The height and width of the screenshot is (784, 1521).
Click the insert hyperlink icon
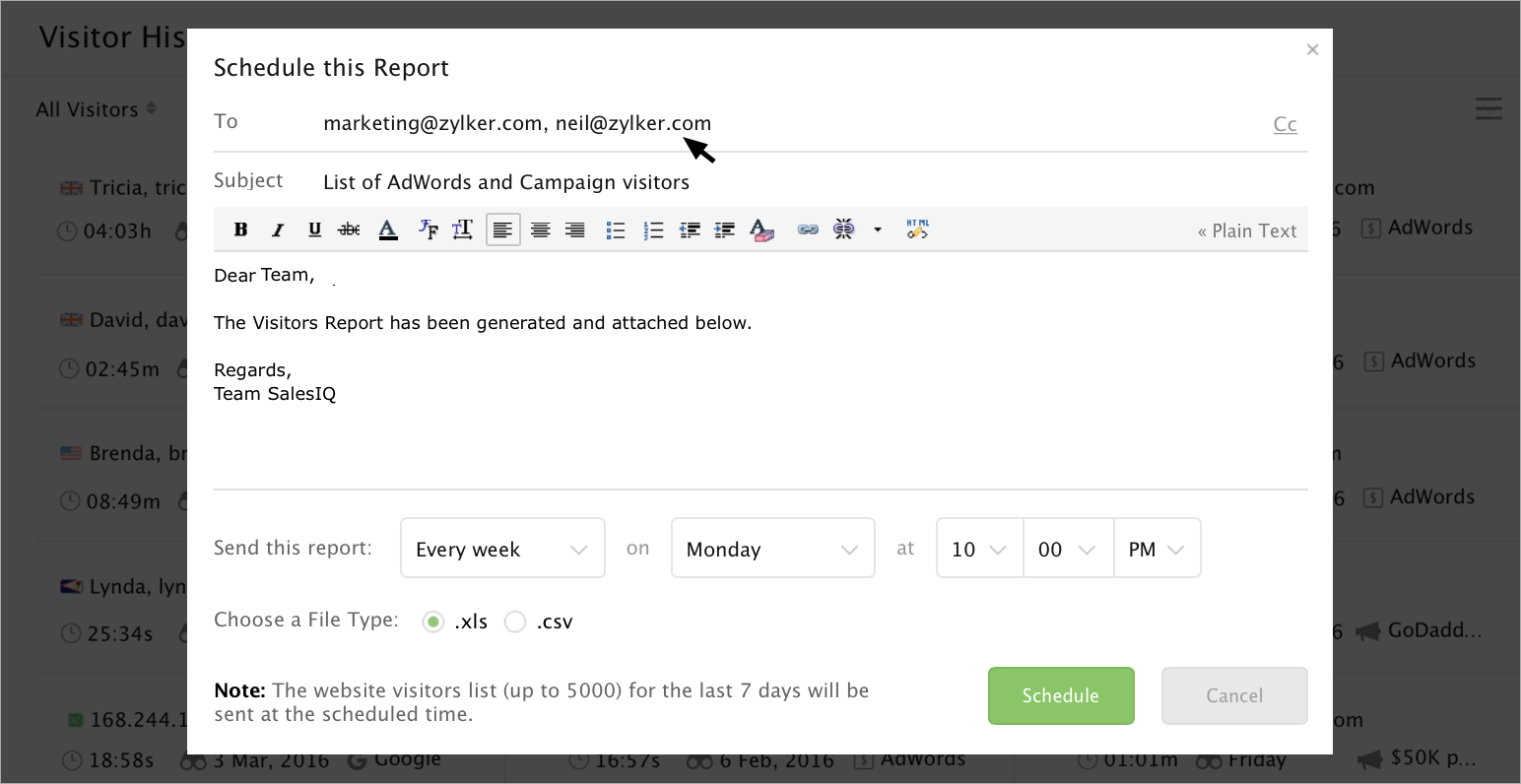point(808,229)
